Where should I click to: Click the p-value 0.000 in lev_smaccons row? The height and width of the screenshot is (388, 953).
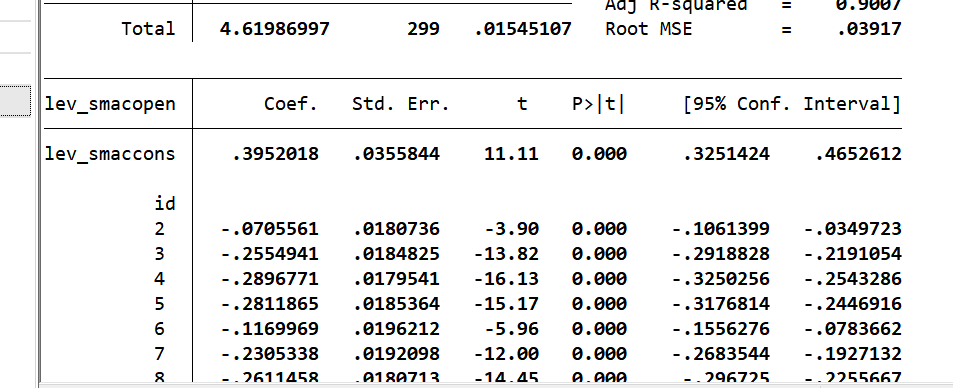599,154
